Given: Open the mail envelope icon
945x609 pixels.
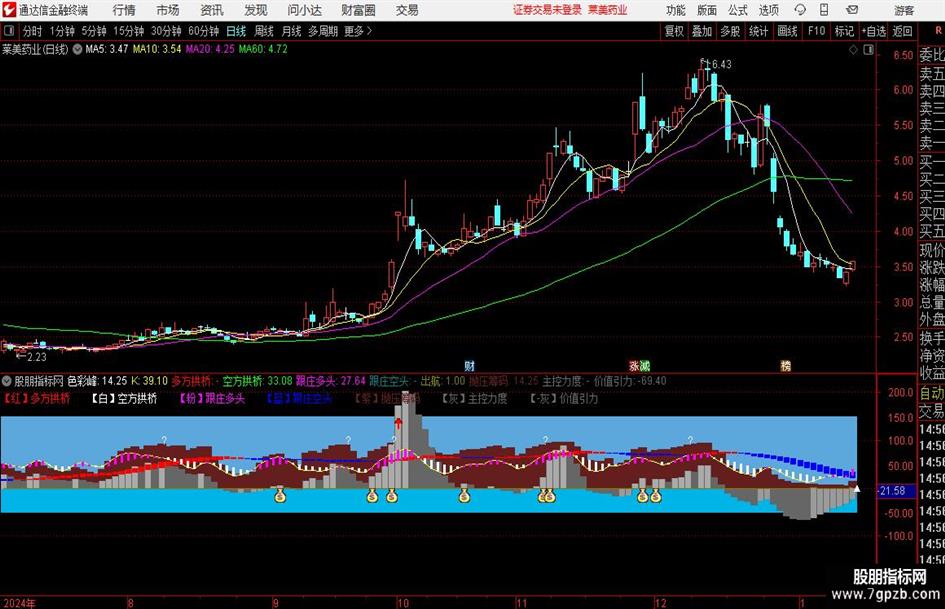Looking at the screenshot, I should click(x=852, y=10).
